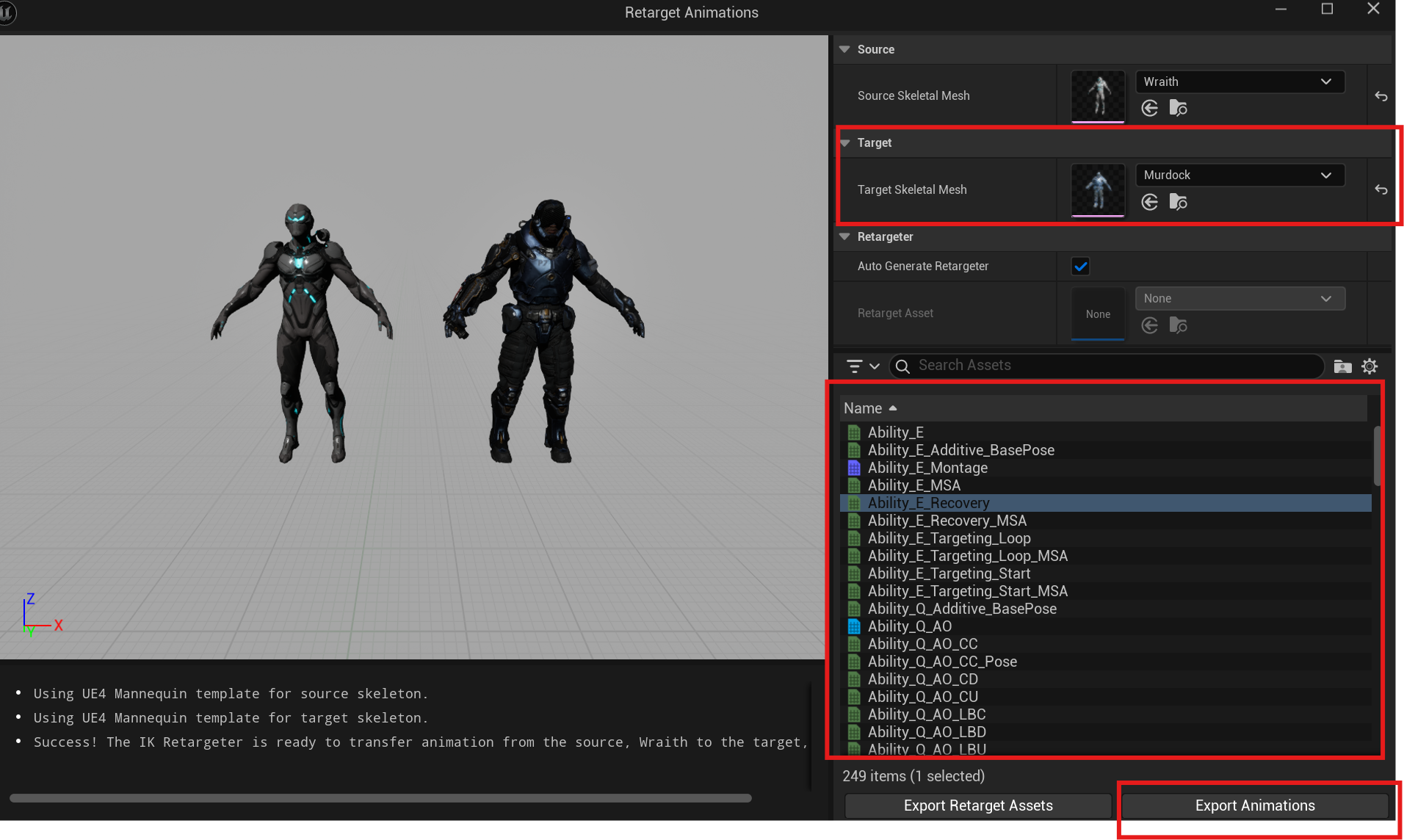Open the Murdock target mesh dropdown

point(1240,175)
